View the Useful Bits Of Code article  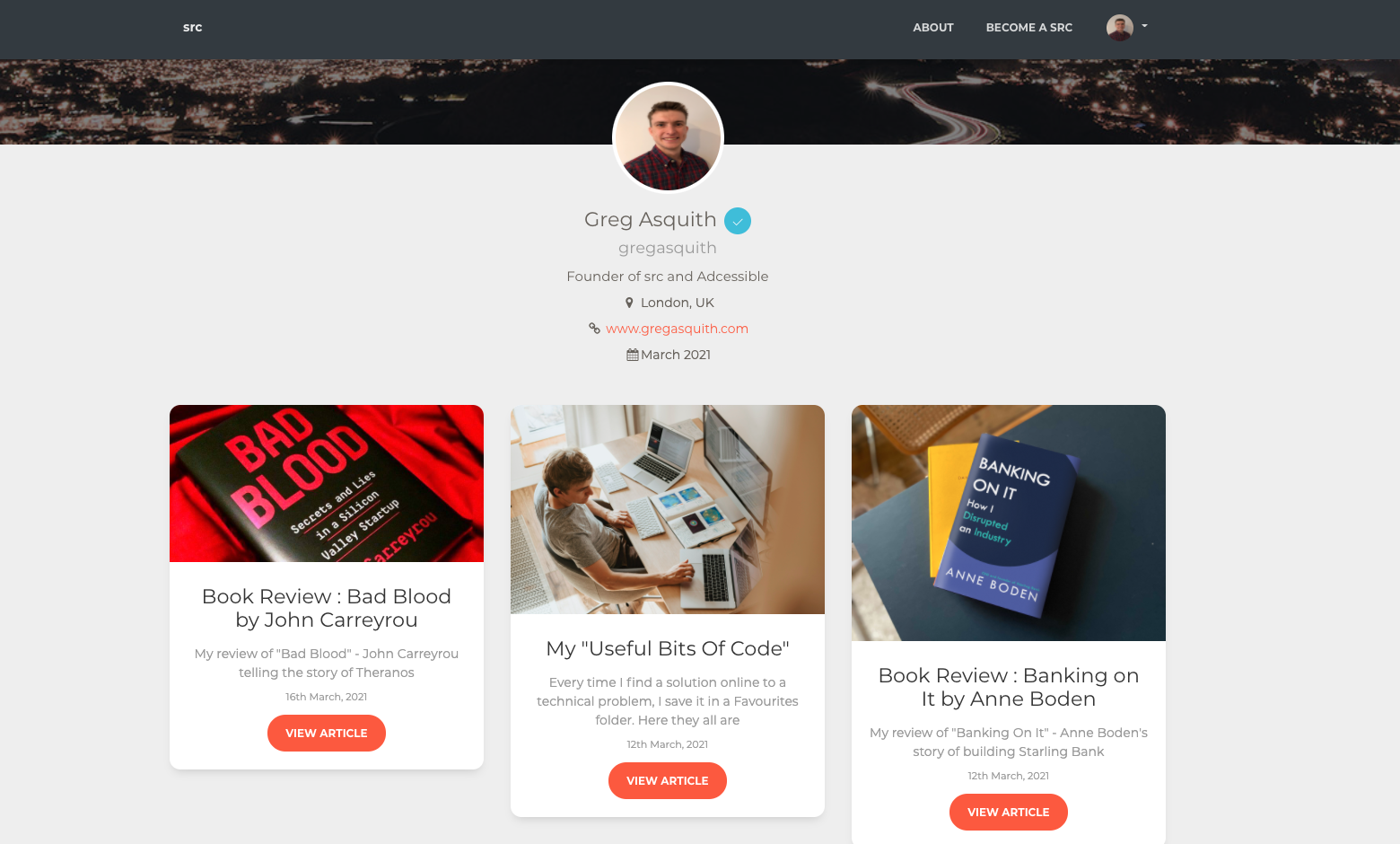668,781
